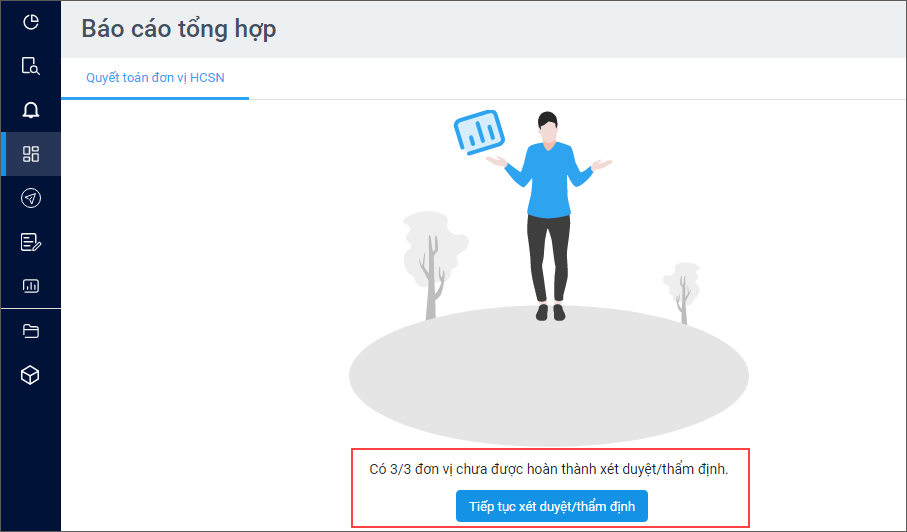The height and width of the screenshot is (532, 907).
Task: Click Tiếp tục xét duyệt/thẩm định button
Action: [552, 506]
